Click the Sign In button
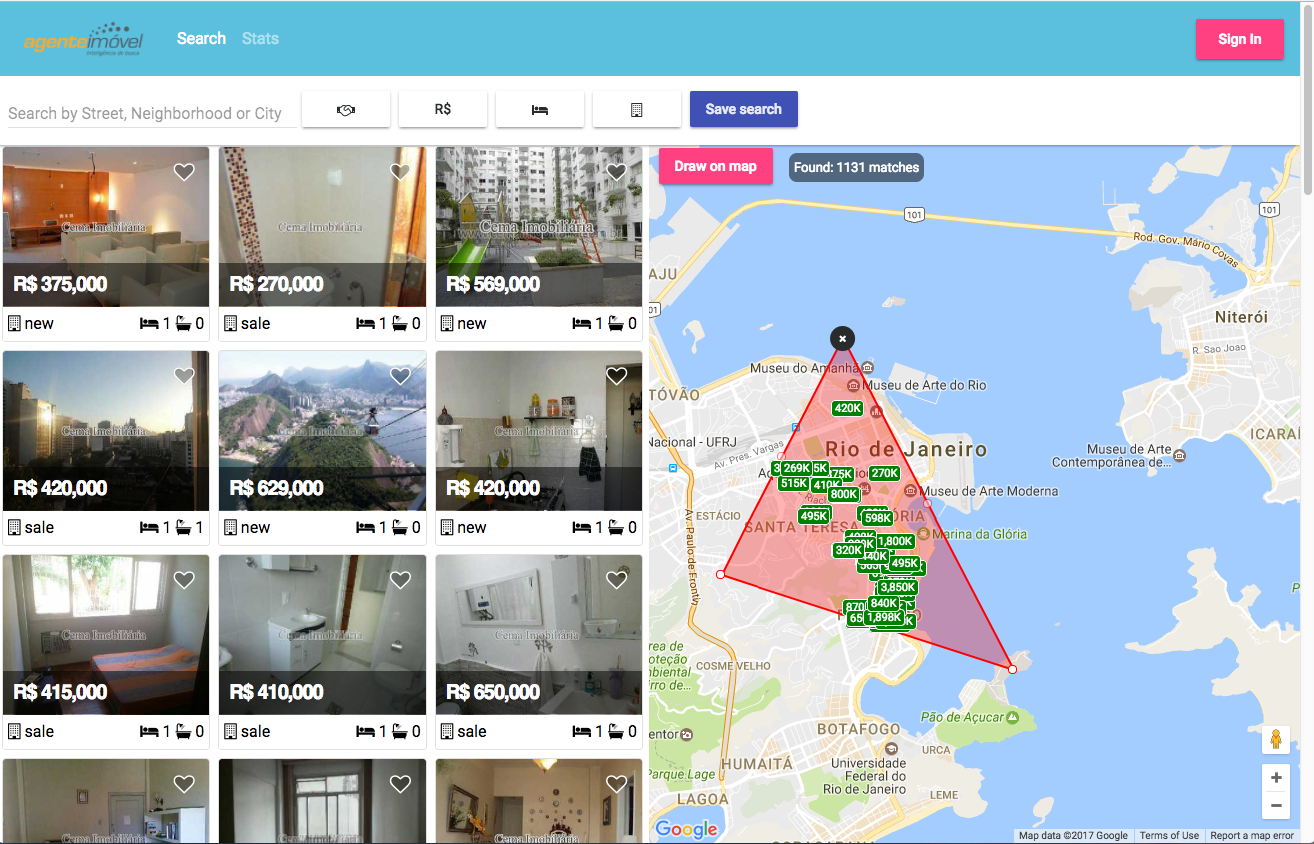 click(x=1239, y=39)
